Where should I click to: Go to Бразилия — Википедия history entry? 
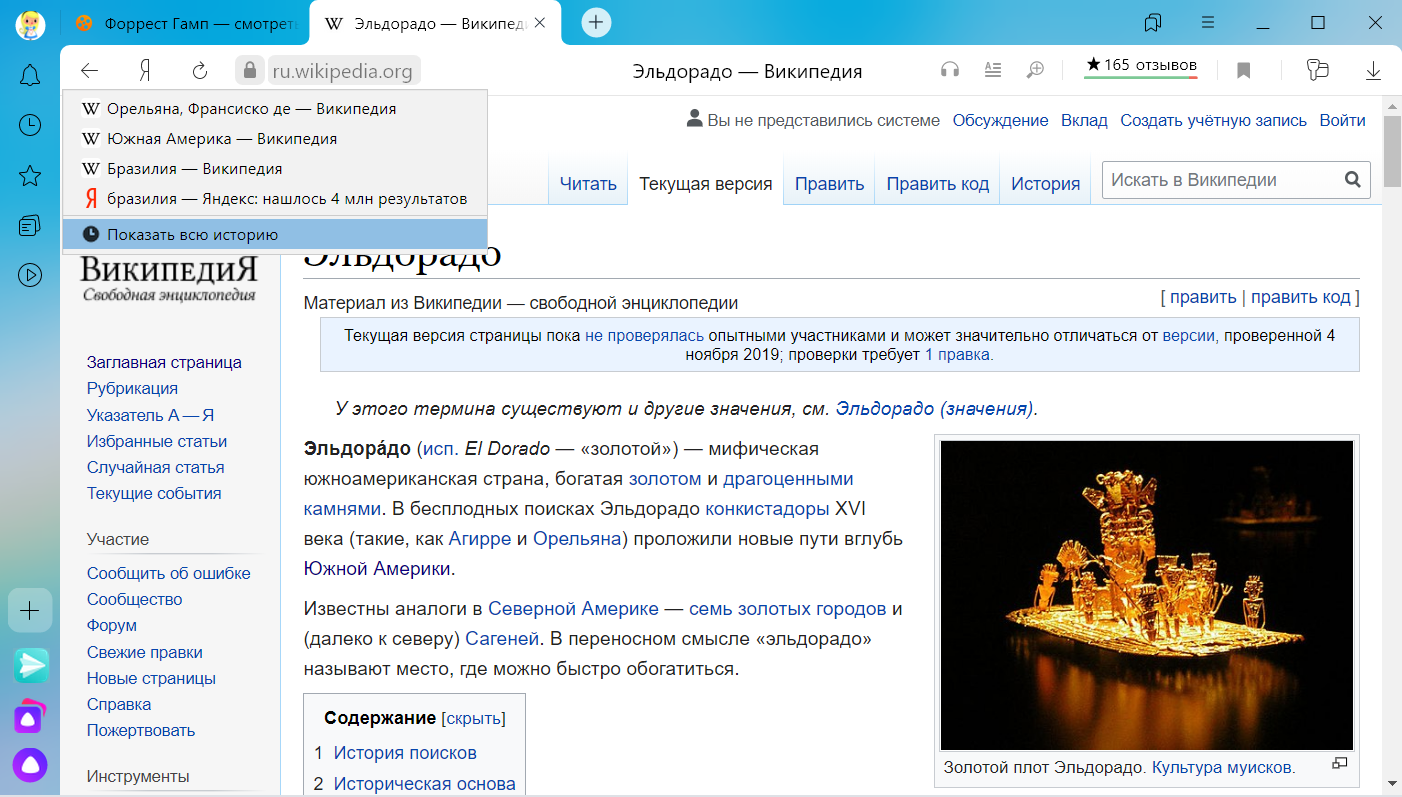[275, 169]
